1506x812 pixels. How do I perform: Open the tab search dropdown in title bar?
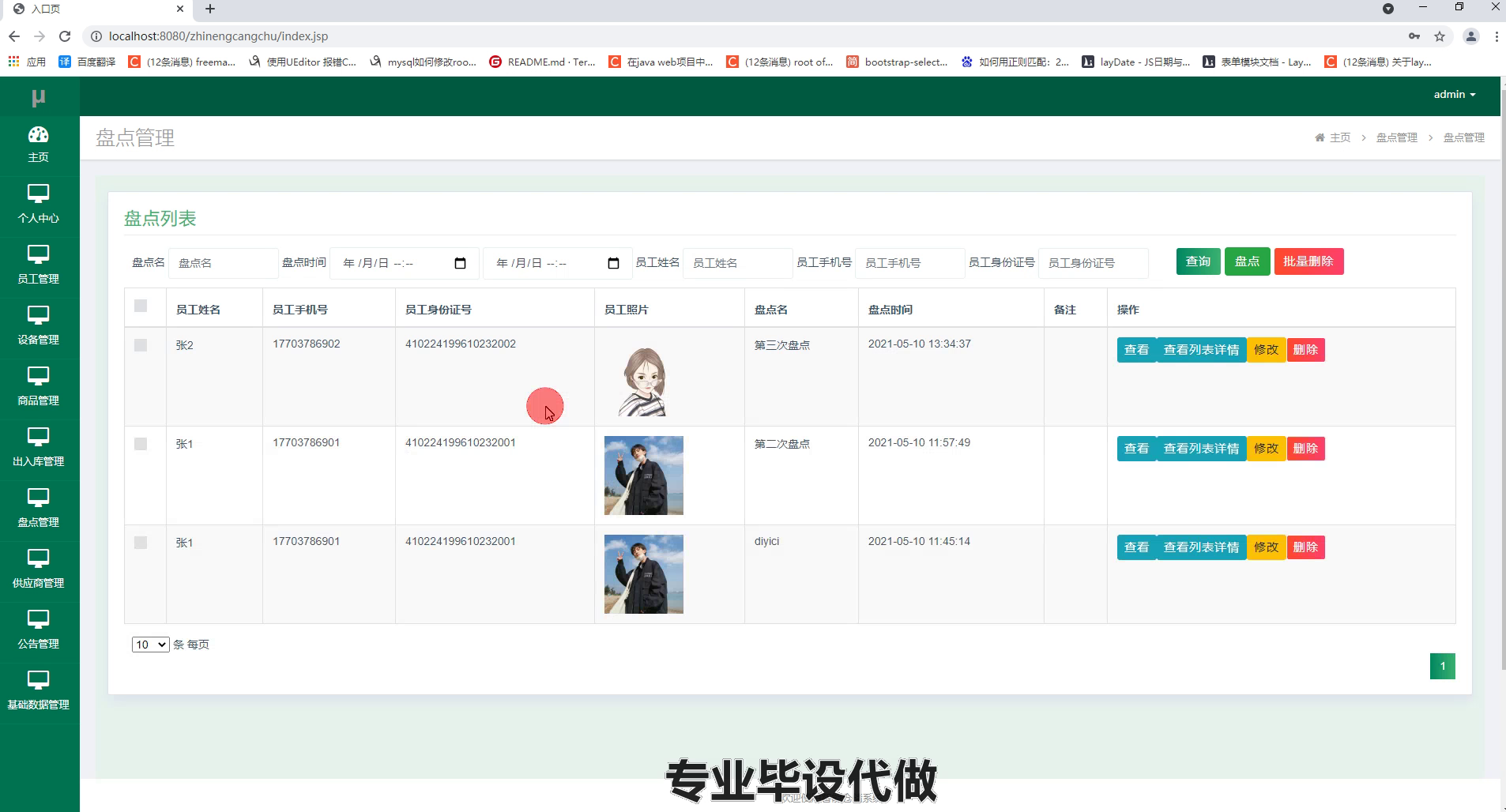(1388, 9)
